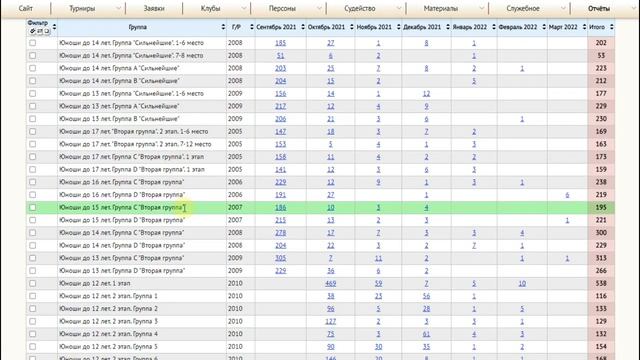Sort by Сентябрь 2021 column arrows

302,27
